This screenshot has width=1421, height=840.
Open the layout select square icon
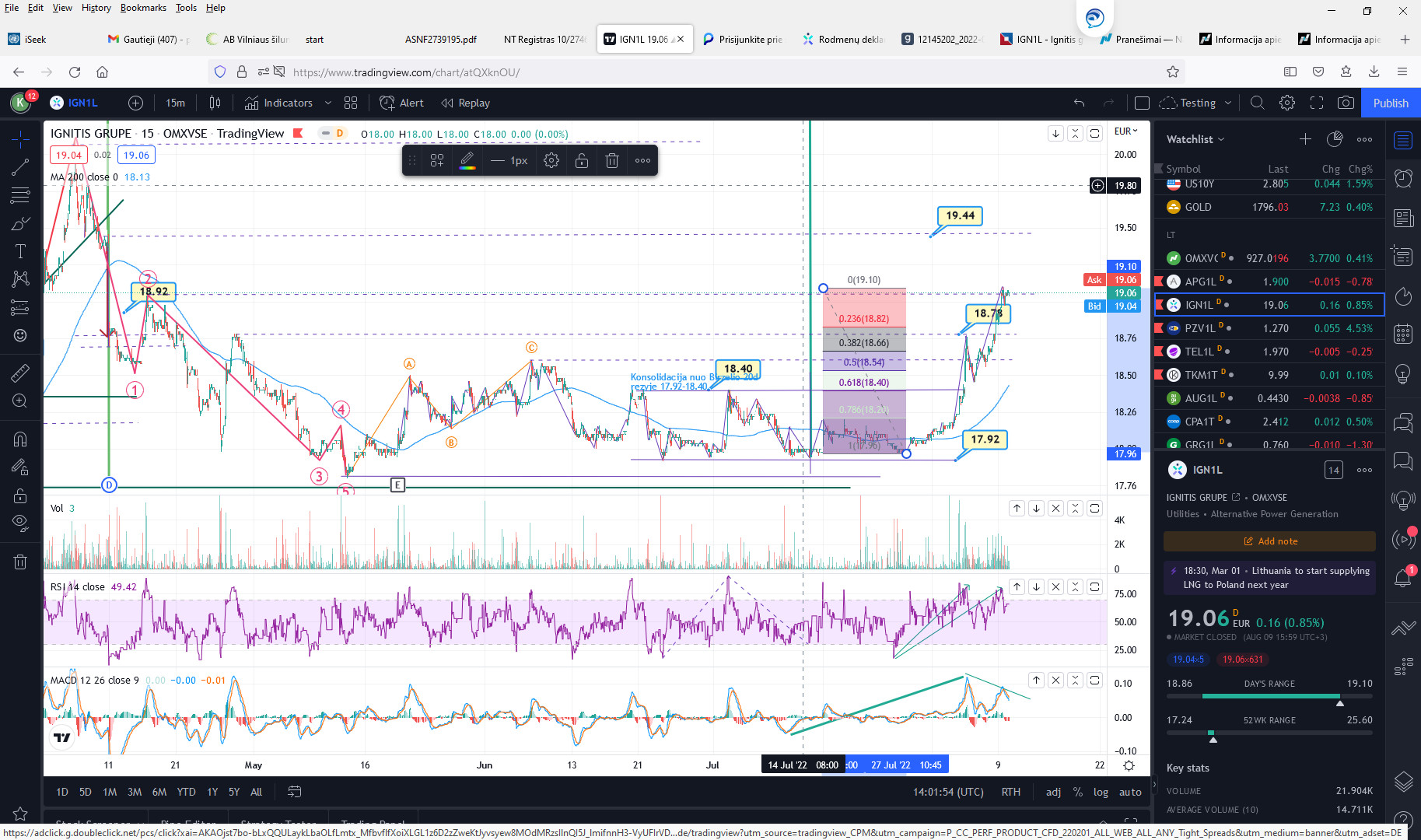click(x=1142, y=103)
